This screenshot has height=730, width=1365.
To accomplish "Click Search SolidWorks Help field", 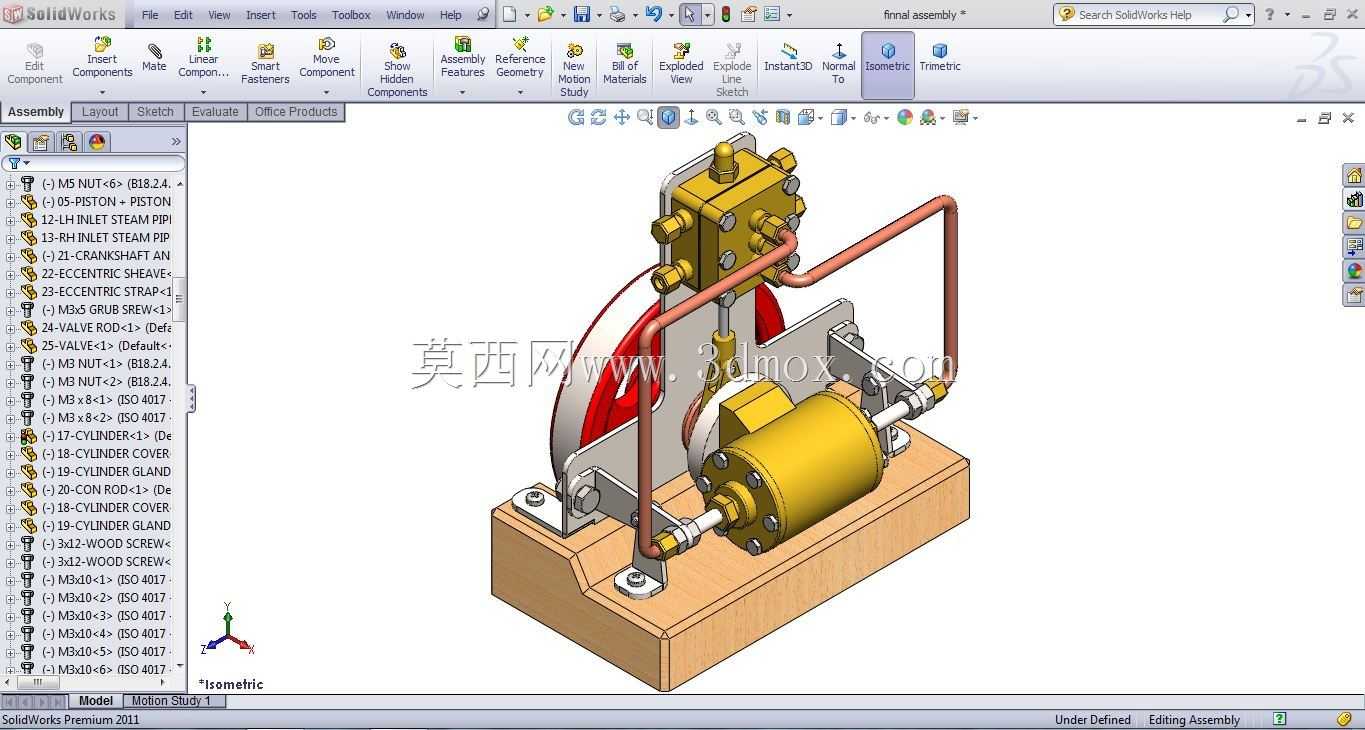I will click(x=1148, y=14).
